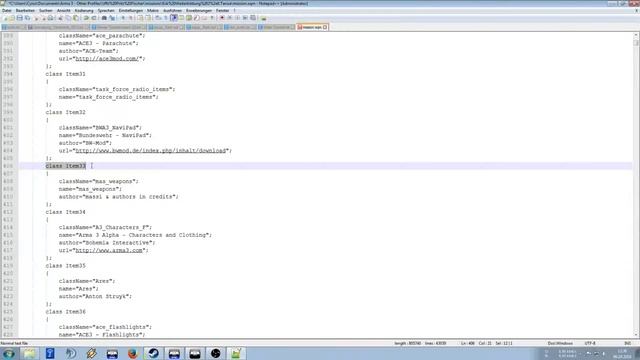Image resolution: width=640 pixels, height=360 pixels.
Task: Click the line className="mas_weapons"
Action: point(99,181)
